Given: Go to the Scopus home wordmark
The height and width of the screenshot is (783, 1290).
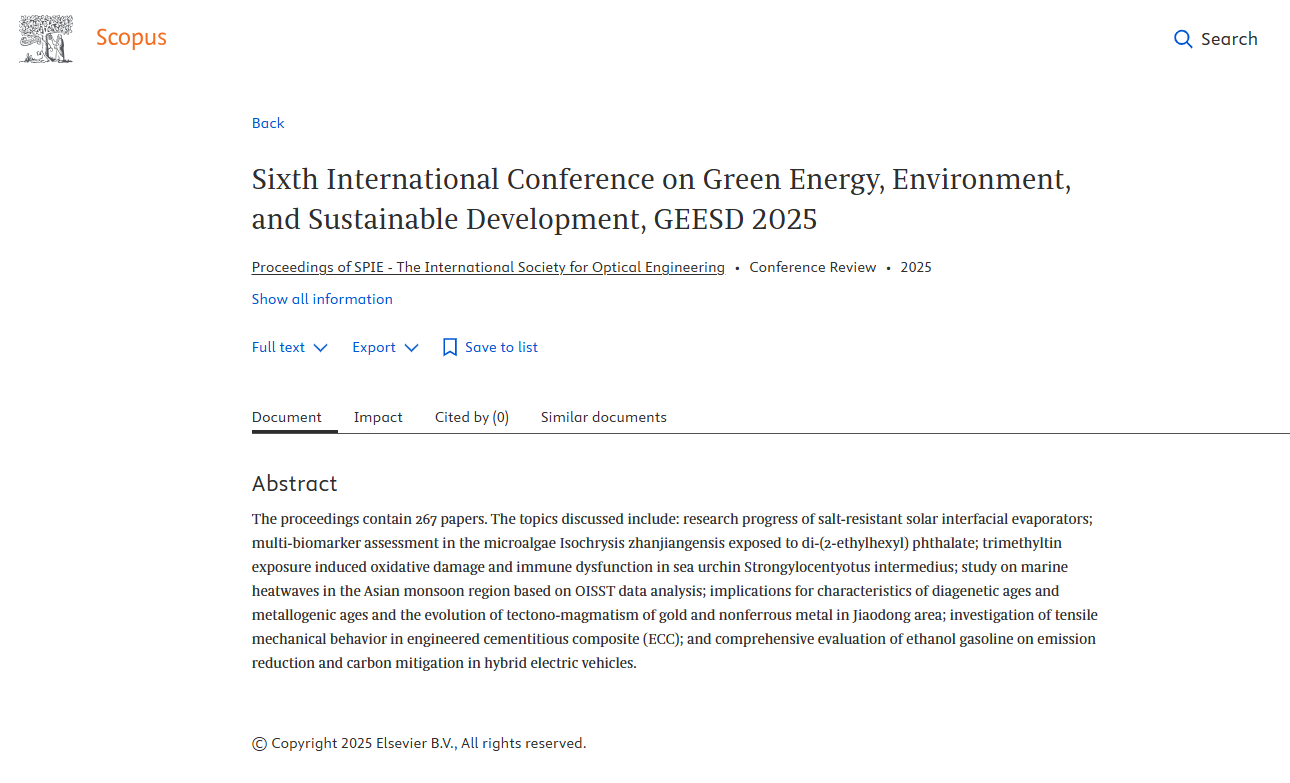Looking at the screenshot, I should pyautogui.click(x=131, y=38).
